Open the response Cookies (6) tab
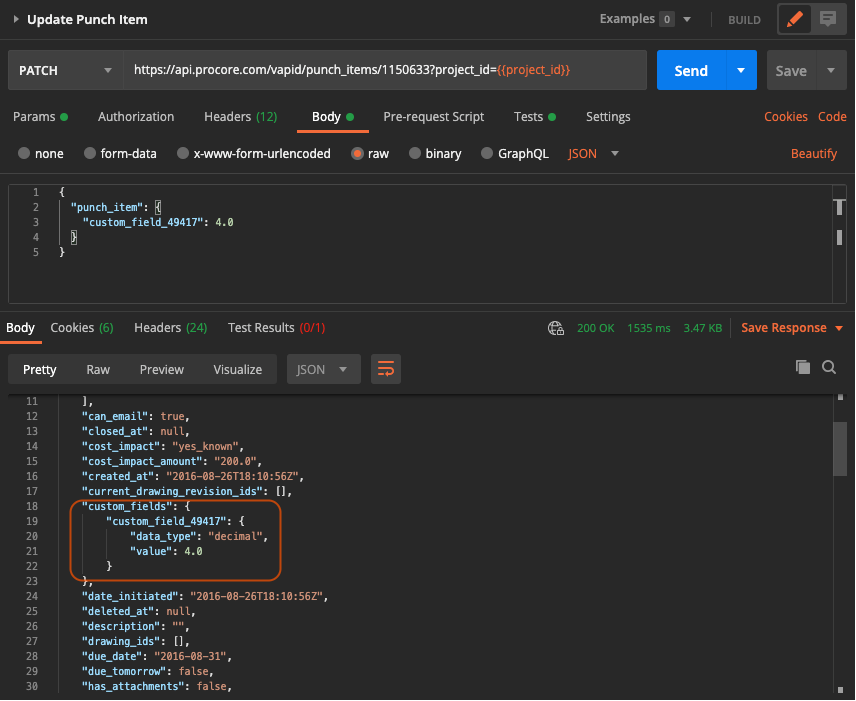Image resolution: width=856 pixels, height=701 pixels. coord(82,328)
